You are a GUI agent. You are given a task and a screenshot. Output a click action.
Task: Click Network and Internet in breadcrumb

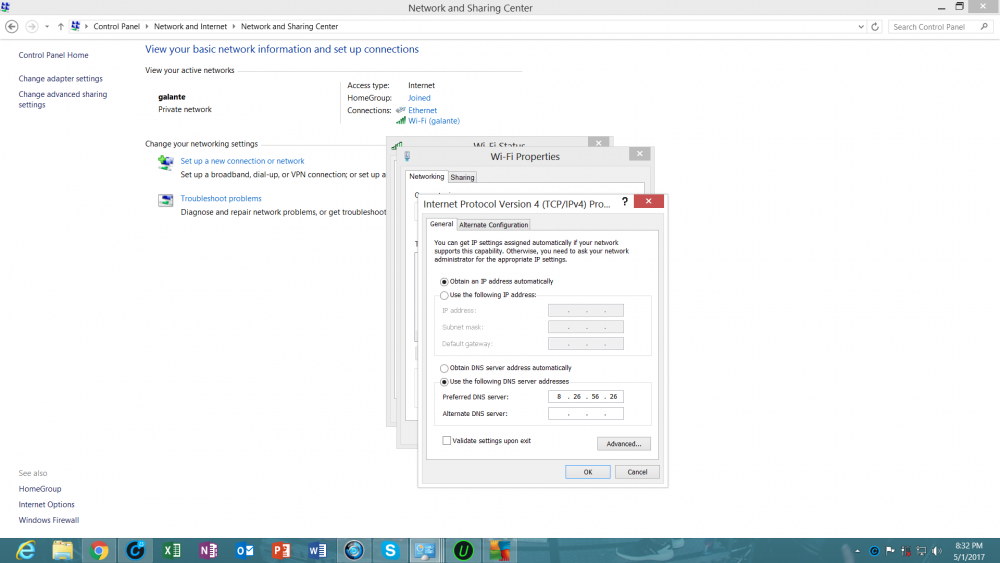tap(190, 27)
